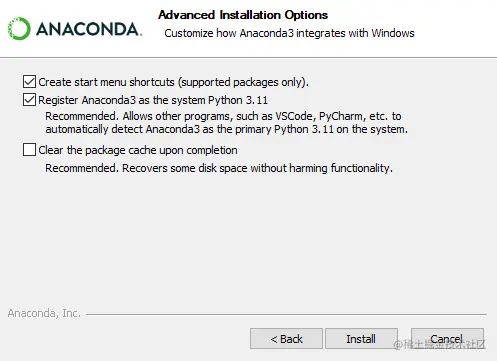The width and height of the screenshot is (497, 361).
Task: Click the Anaconda, Inc. branding text
Action: point(44,313)
